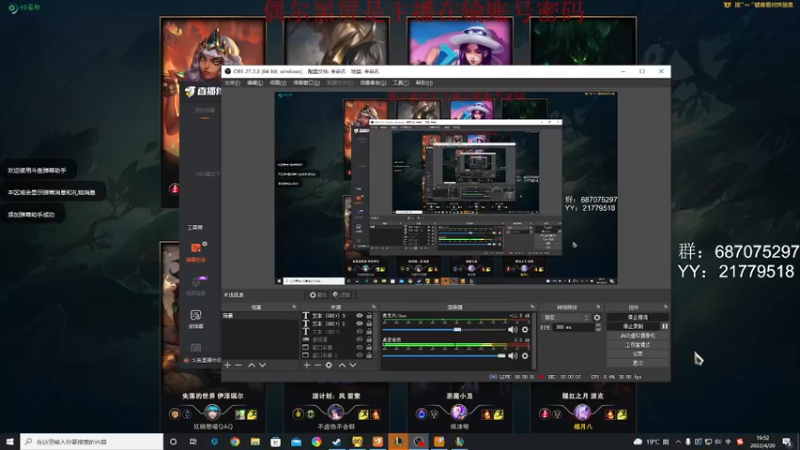Add a new scene with plus icon
The height and width of the screenshot is (450, 800).
(228, 365)
